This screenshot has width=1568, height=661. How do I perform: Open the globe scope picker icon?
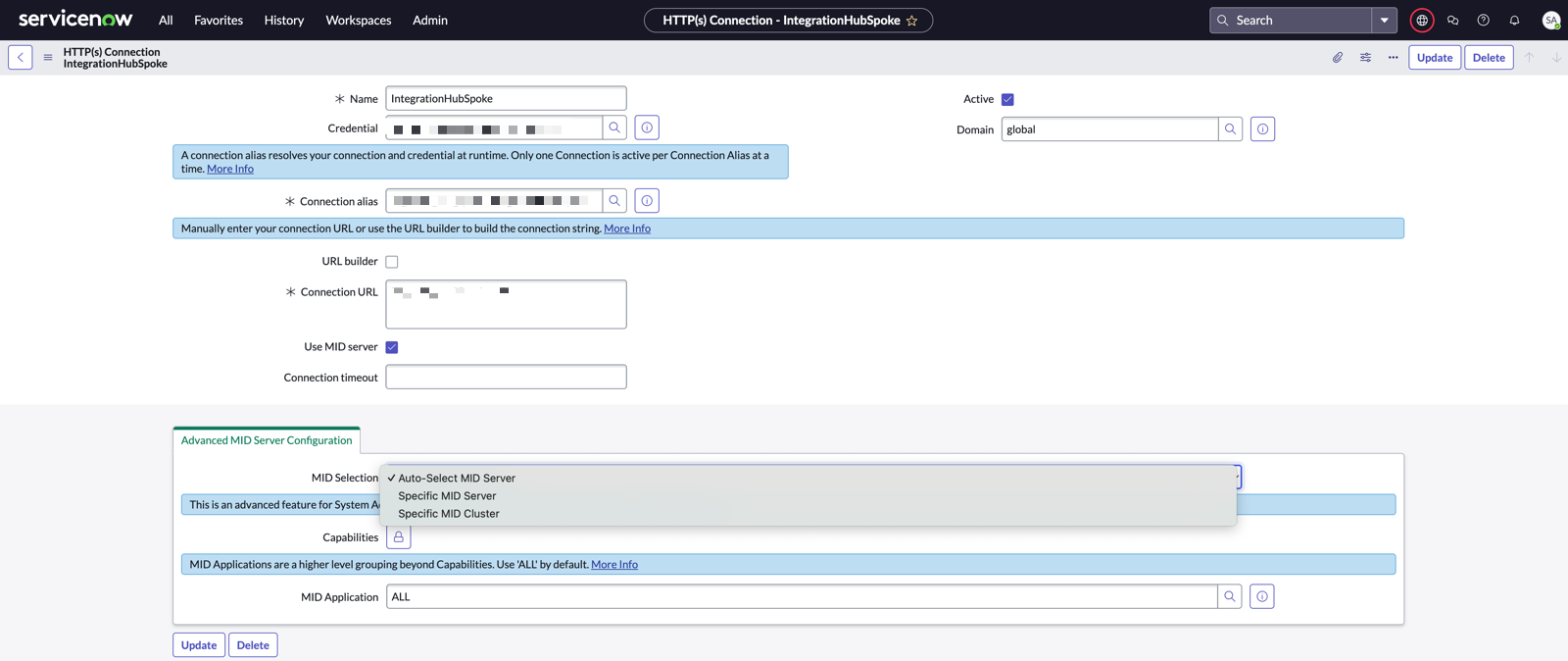pyautogui.click(x=1422, y=21)
